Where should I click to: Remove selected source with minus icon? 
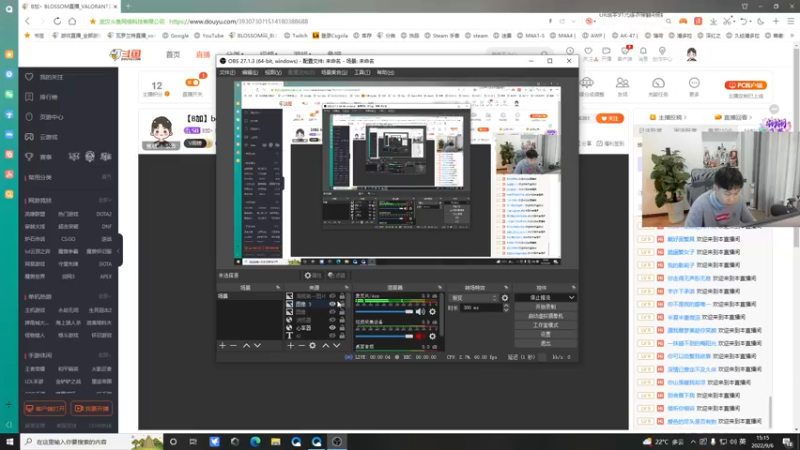tap(302, 345)
